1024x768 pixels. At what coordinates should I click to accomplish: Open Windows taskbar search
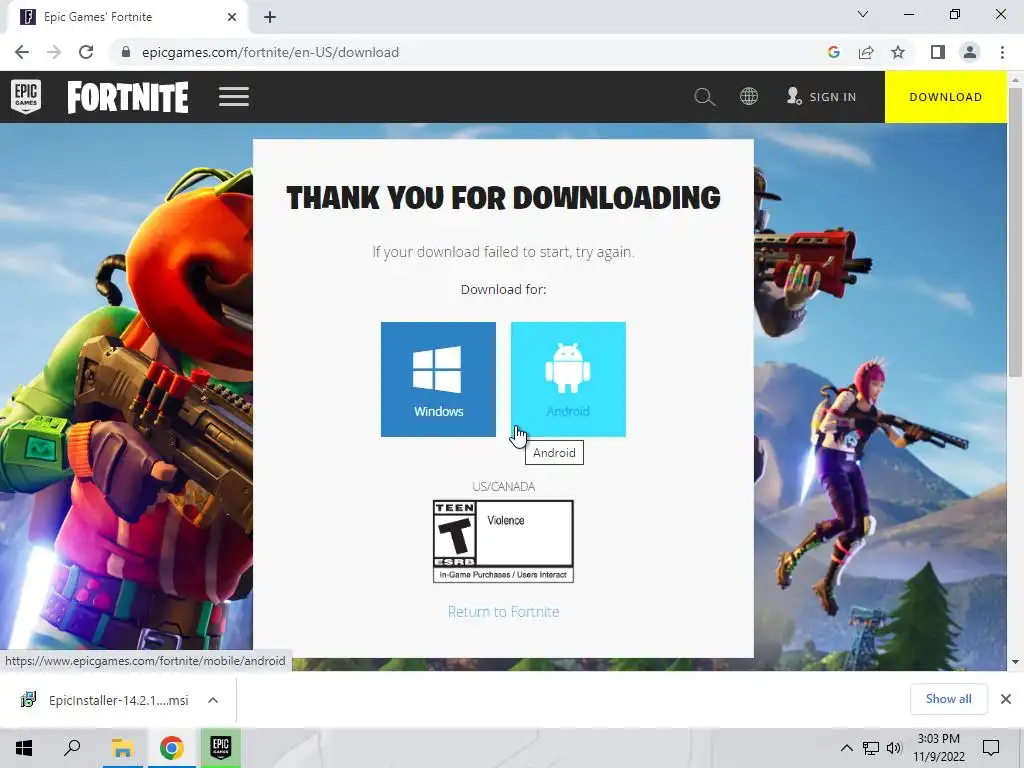point(72,748)
